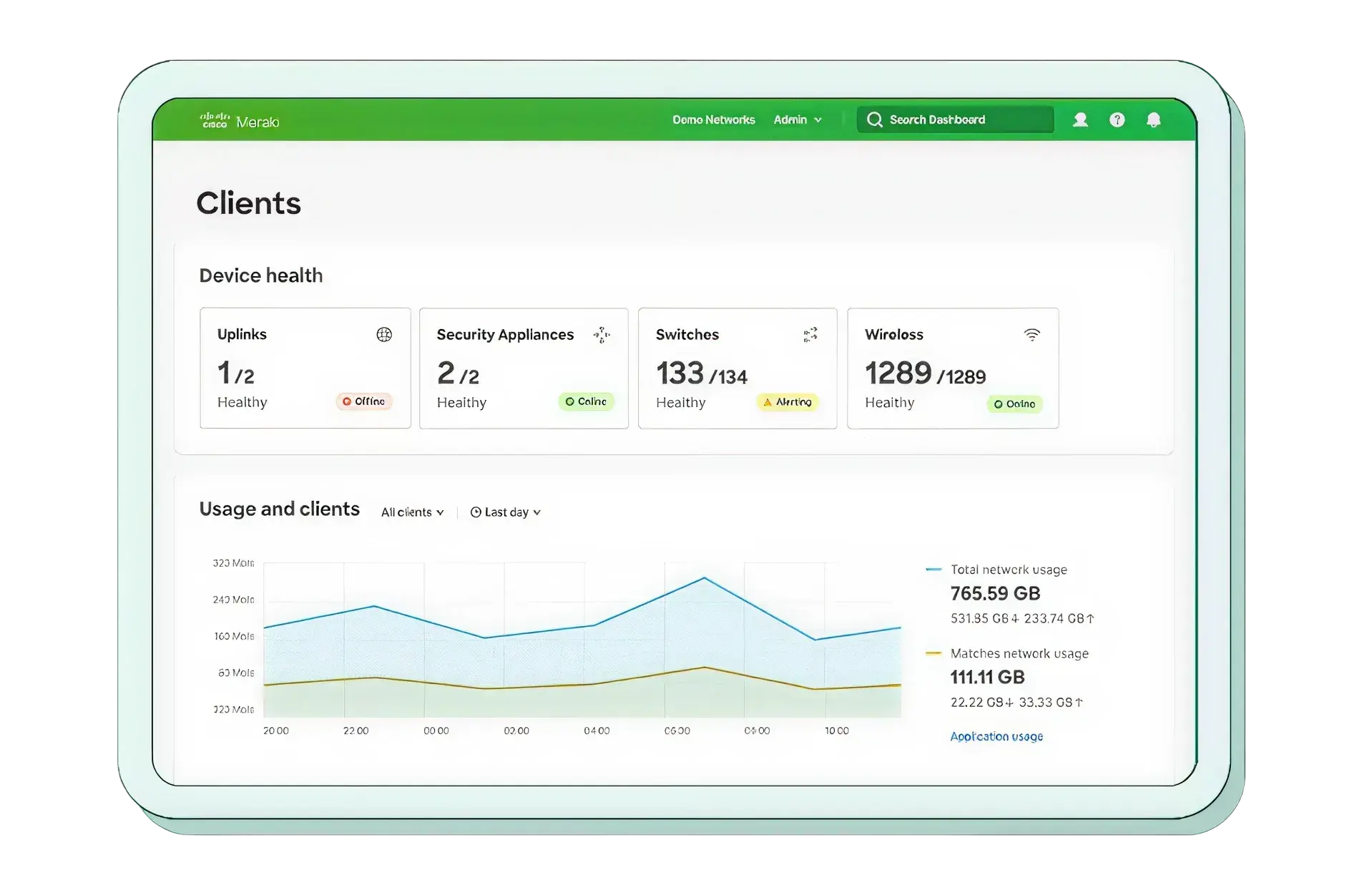Click the blue Total network usage legend swatch
1372x893 pixels.
tap(934, 570)
